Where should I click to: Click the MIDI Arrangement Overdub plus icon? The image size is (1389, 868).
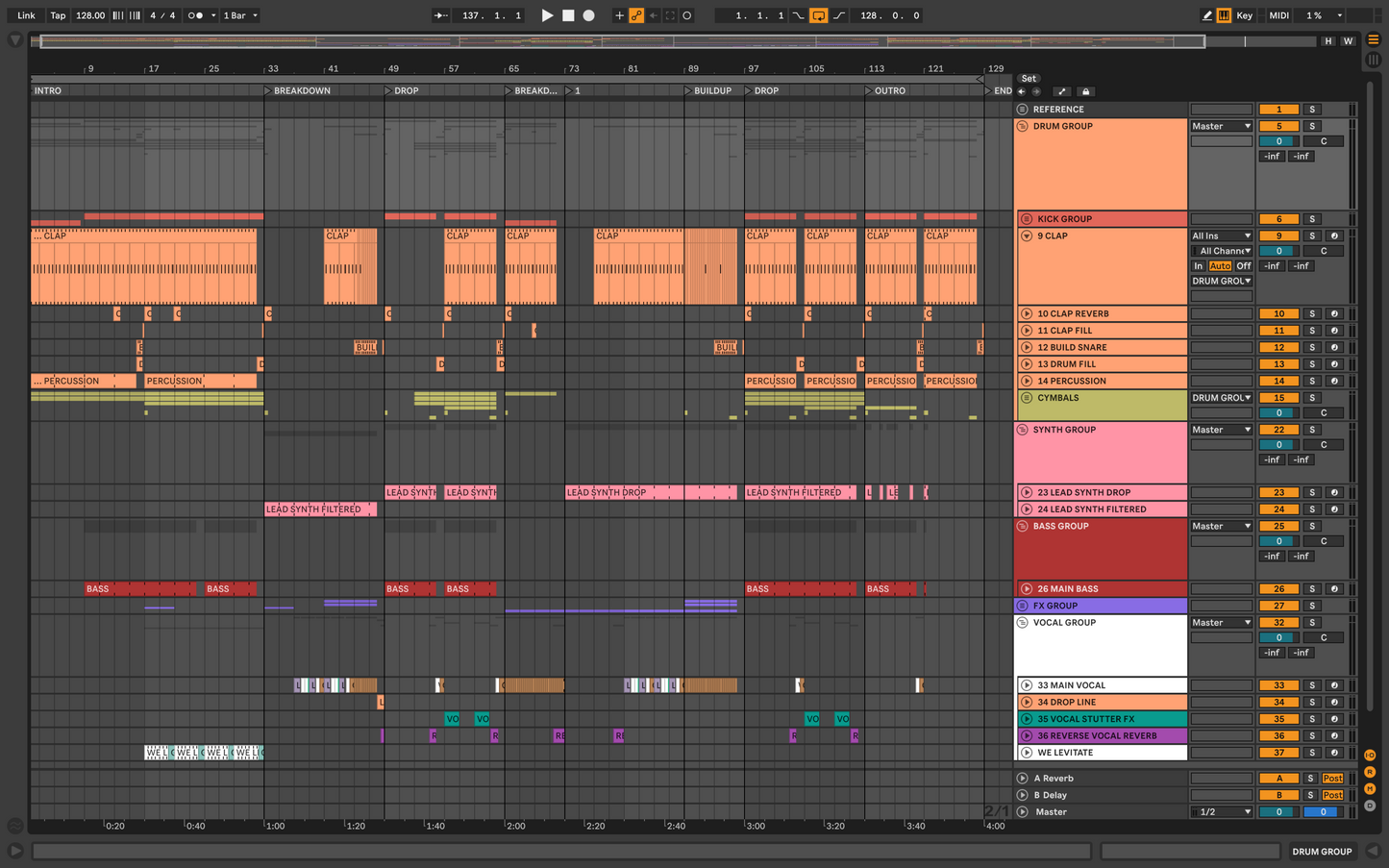click(619, 15)
